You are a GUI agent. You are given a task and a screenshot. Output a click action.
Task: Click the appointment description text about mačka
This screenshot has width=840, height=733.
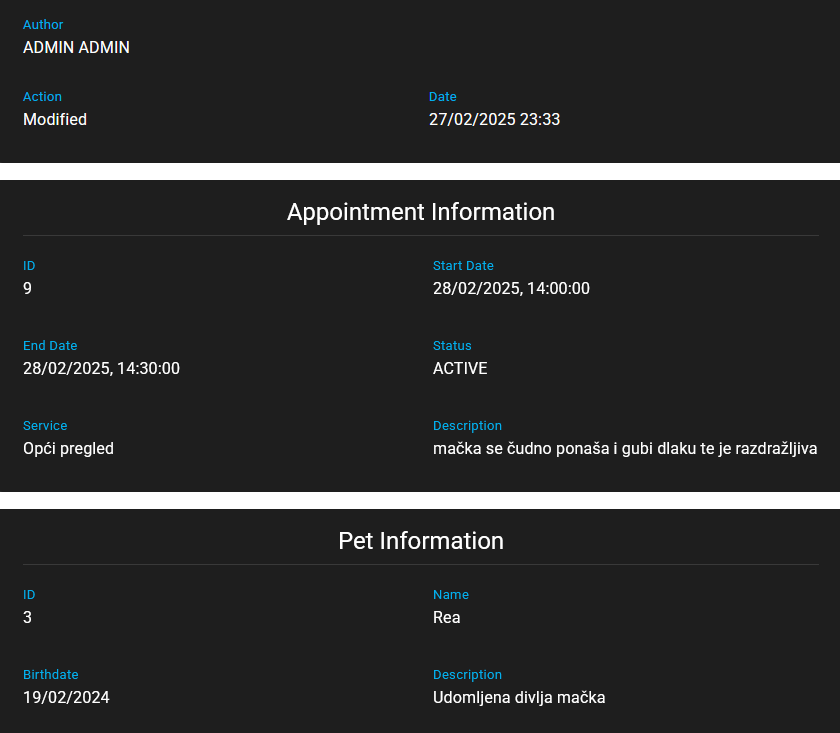(x=625, y=448)
